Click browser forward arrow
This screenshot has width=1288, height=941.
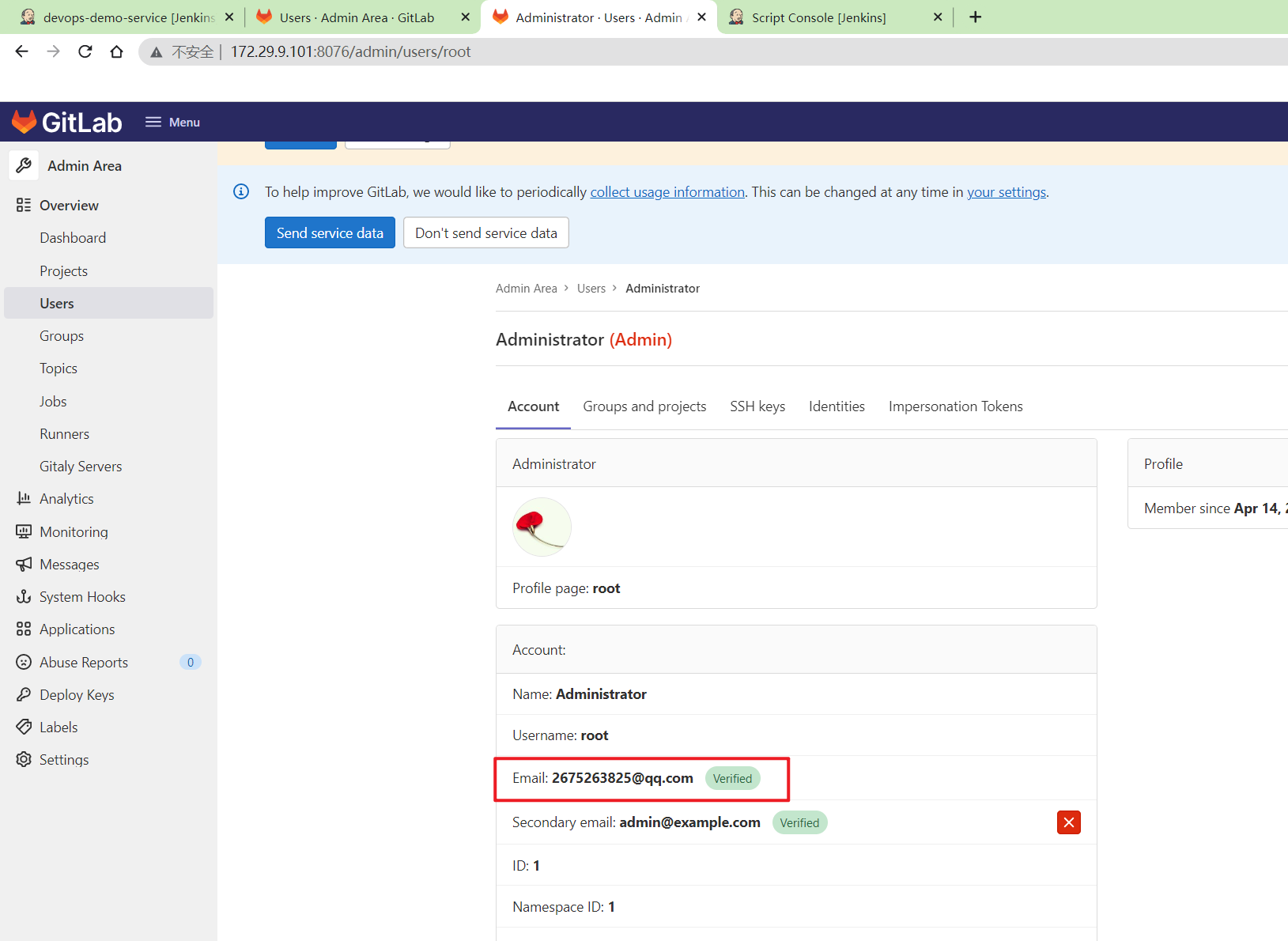pyautogui.click(x=53, y=51)
